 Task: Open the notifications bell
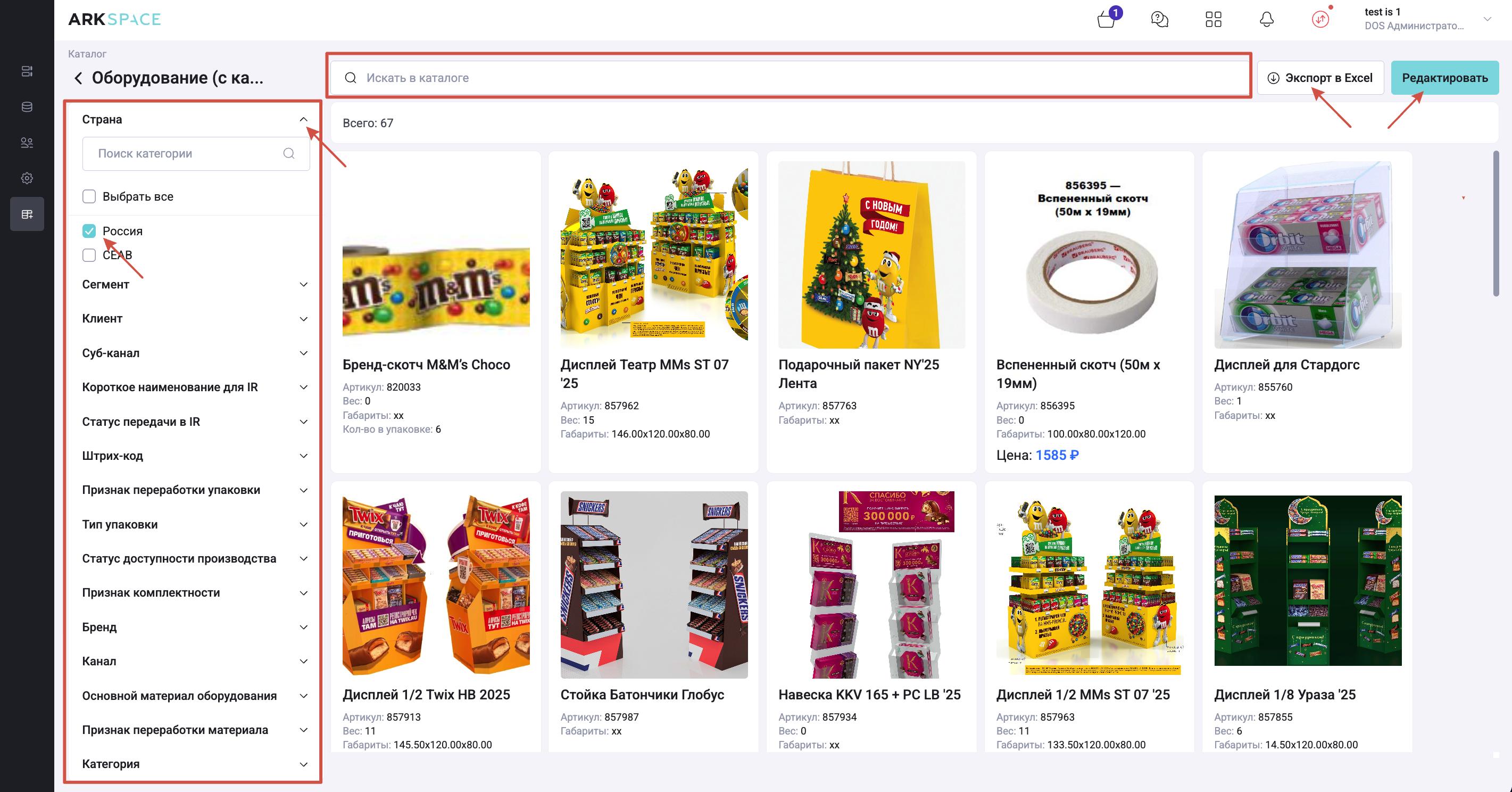1267,19
